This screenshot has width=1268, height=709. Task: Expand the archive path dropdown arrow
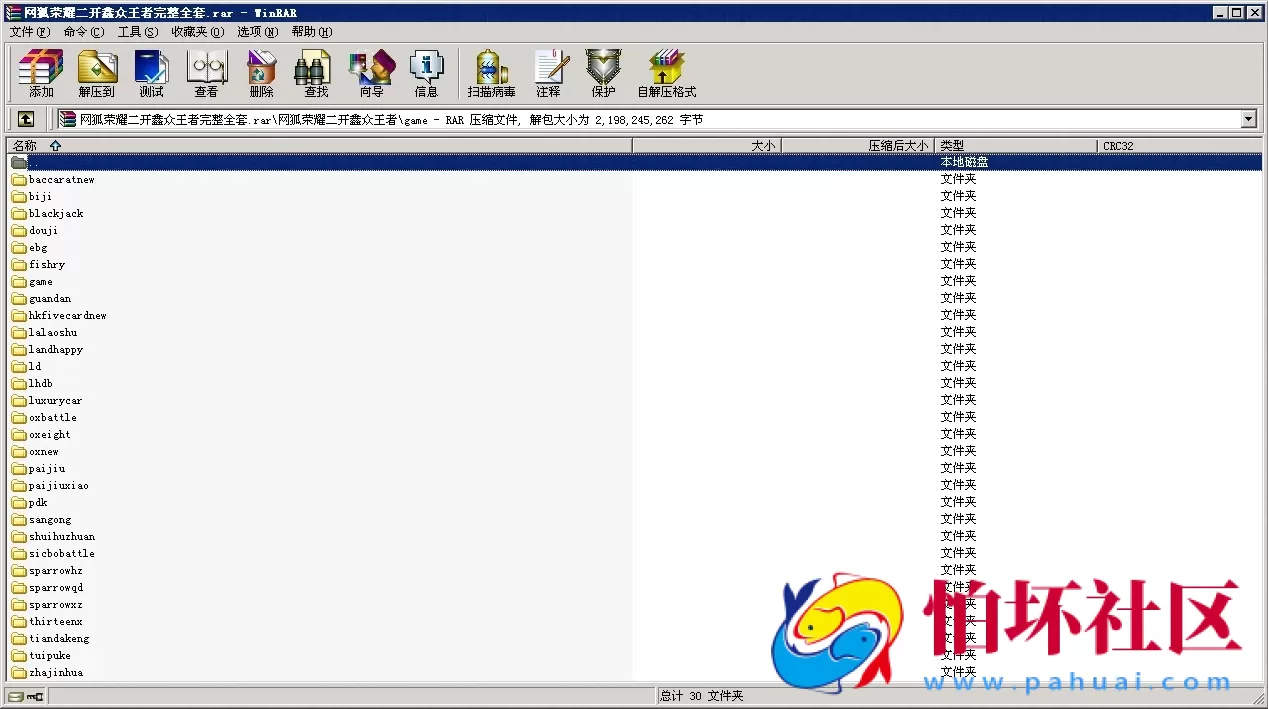(x=1248, y=120)
